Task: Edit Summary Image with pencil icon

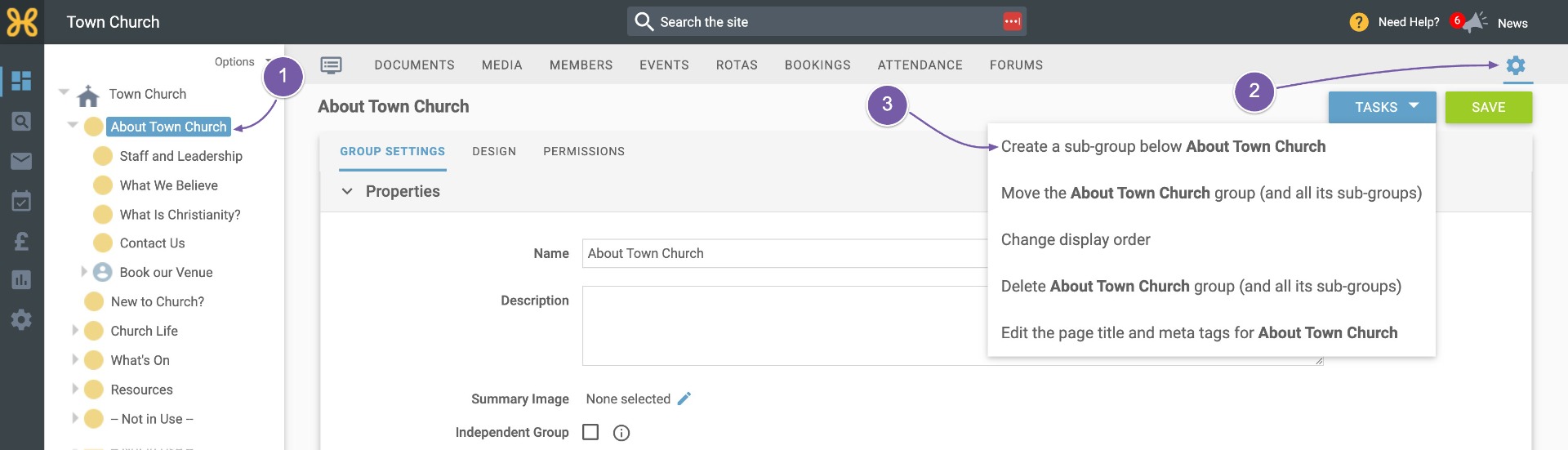Action: tap(684, 399)
